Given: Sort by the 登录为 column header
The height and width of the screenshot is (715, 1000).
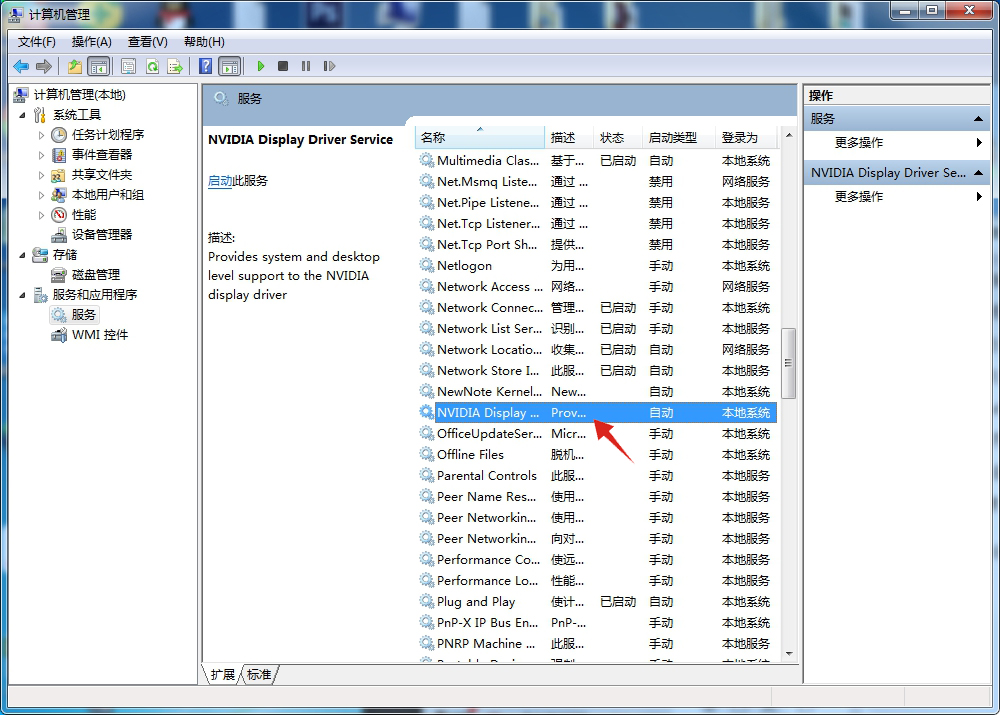Looking at the screenshot, I should pyautogui.click(x=746, y=138).
